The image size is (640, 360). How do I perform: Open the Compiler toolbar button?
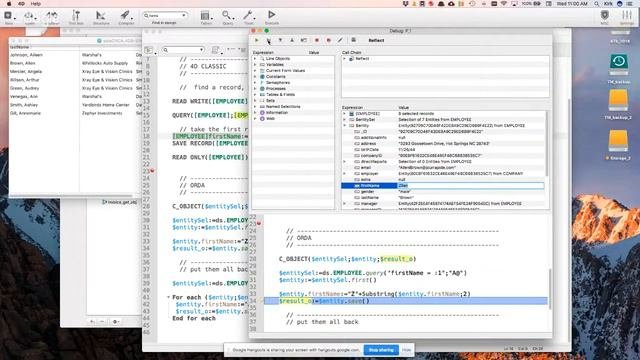126,18
